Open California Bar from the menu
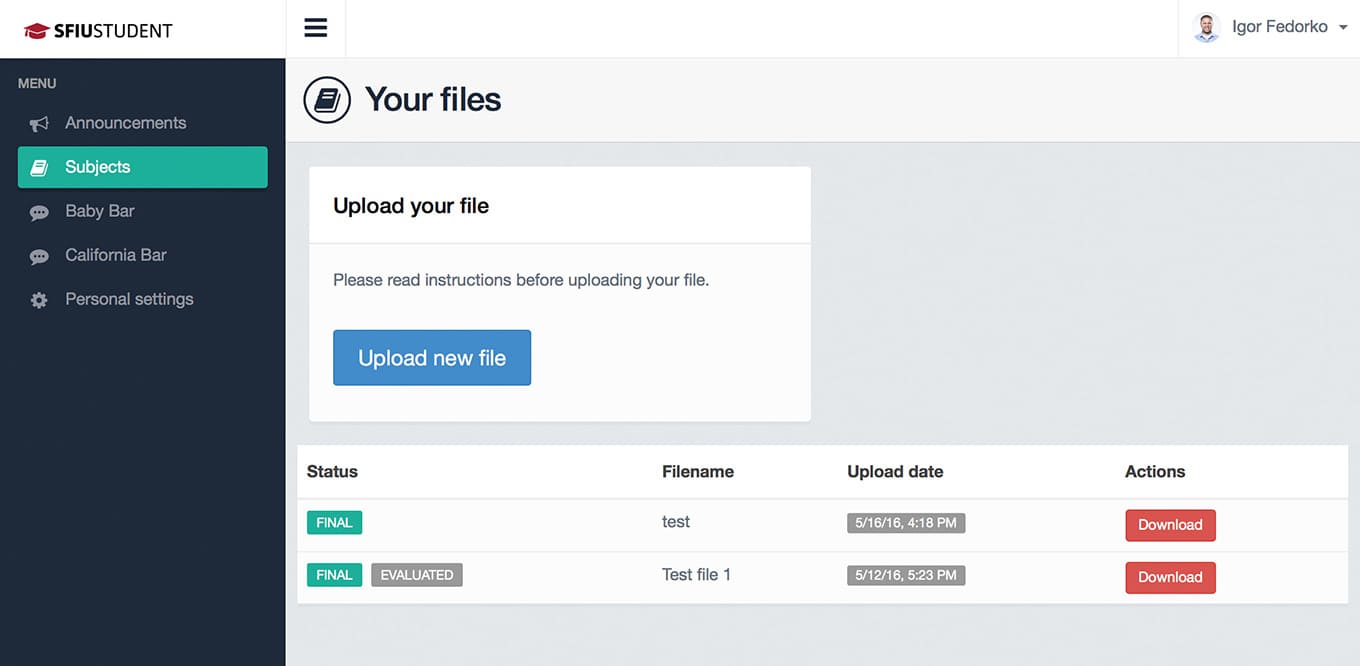The image size is (1360, 666). pos(143,255)
